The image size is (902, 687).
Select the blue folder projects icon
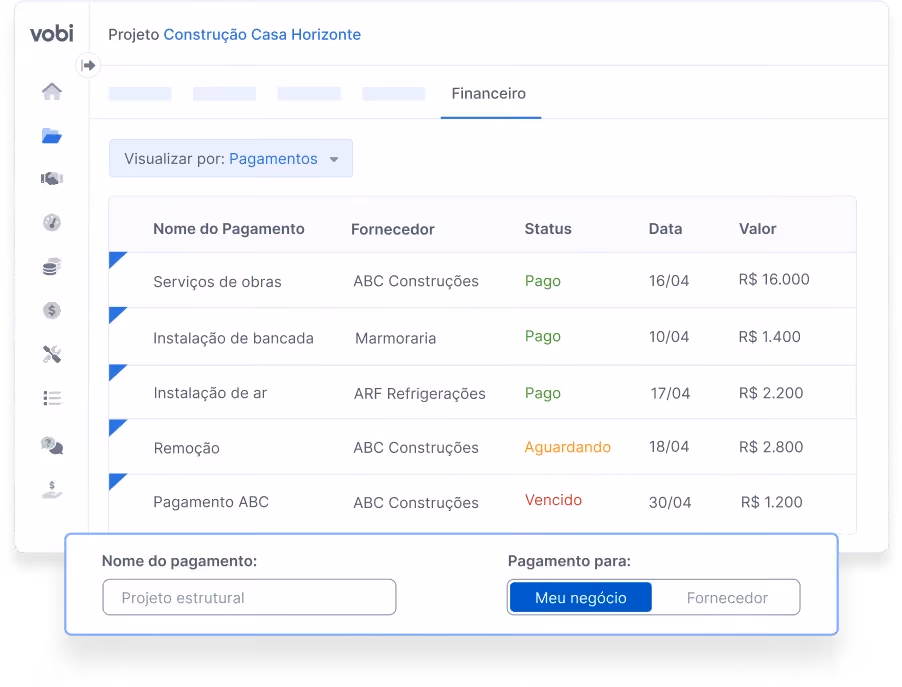[52, 136]
